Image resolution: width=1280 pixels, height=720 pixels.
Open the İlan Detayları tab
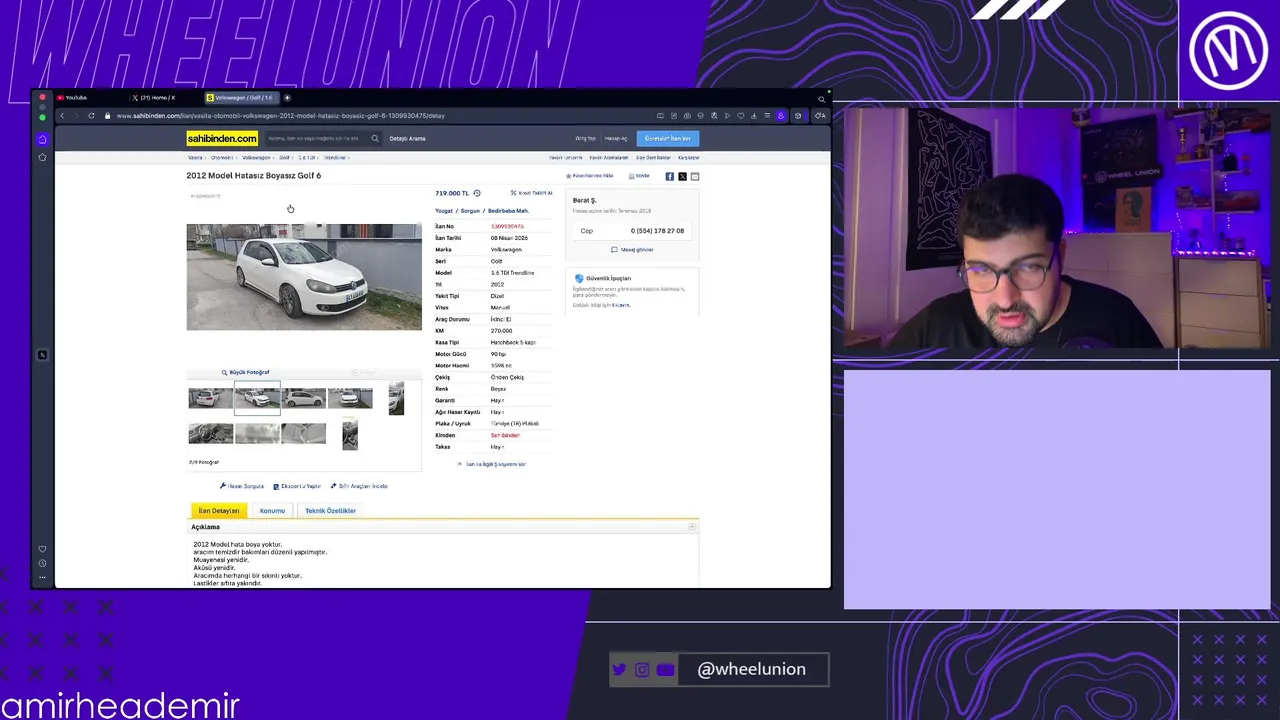tap(219, 511)
